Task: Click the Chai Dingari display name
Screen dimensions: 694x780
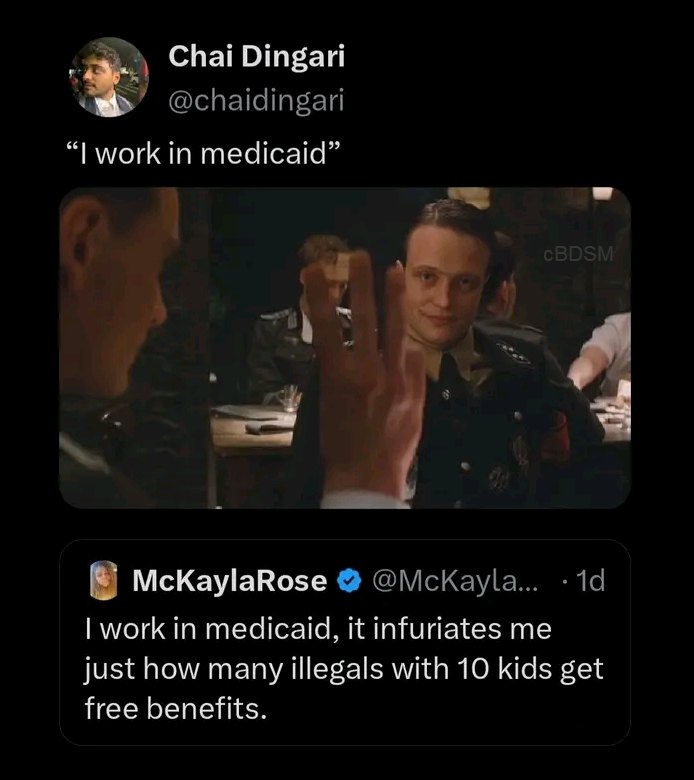Action: click(x=256, y=57)
